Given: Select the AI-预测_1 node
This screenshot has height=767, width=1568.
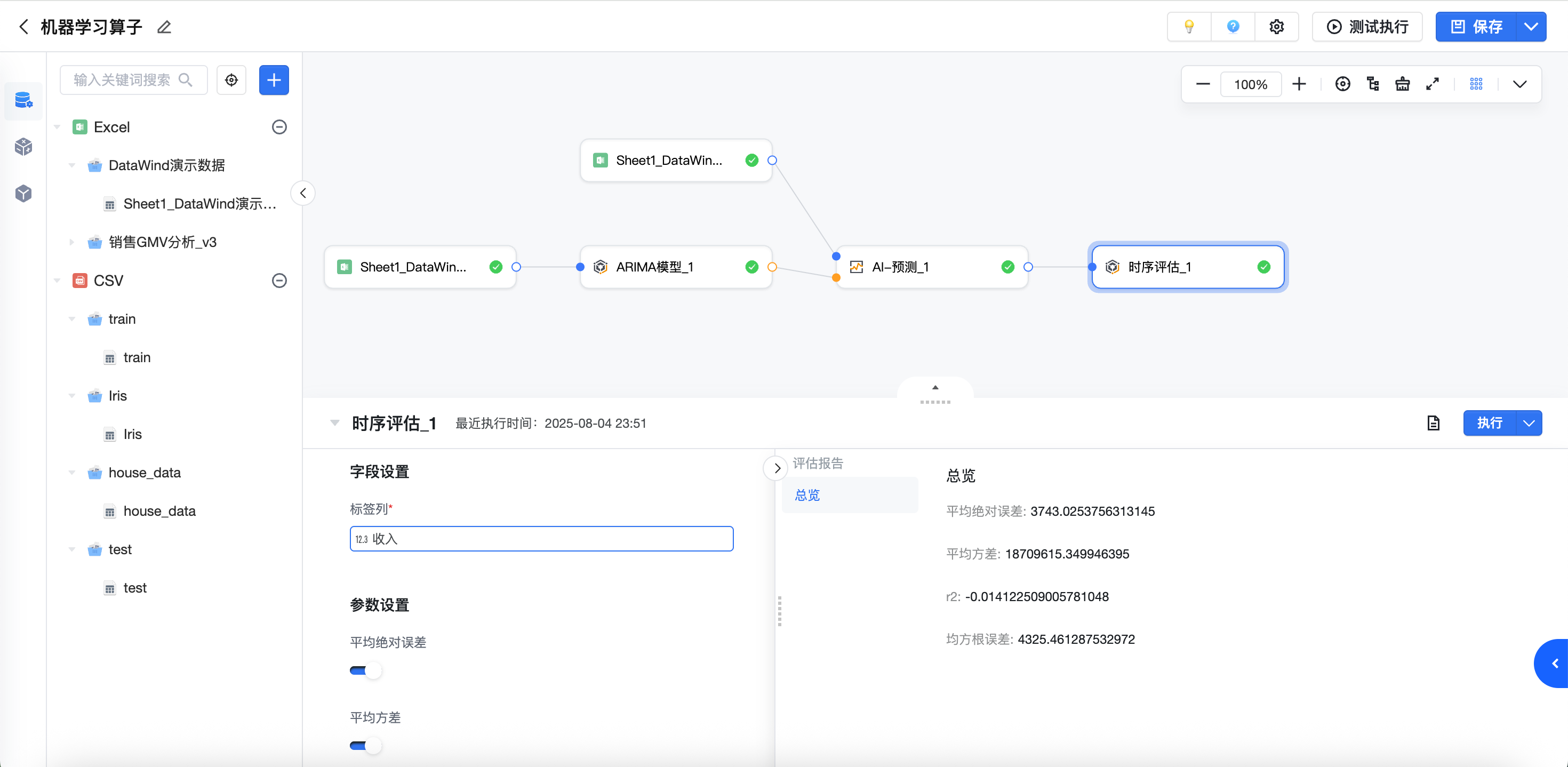Looking at the screenshot, I should pos(932,267).
